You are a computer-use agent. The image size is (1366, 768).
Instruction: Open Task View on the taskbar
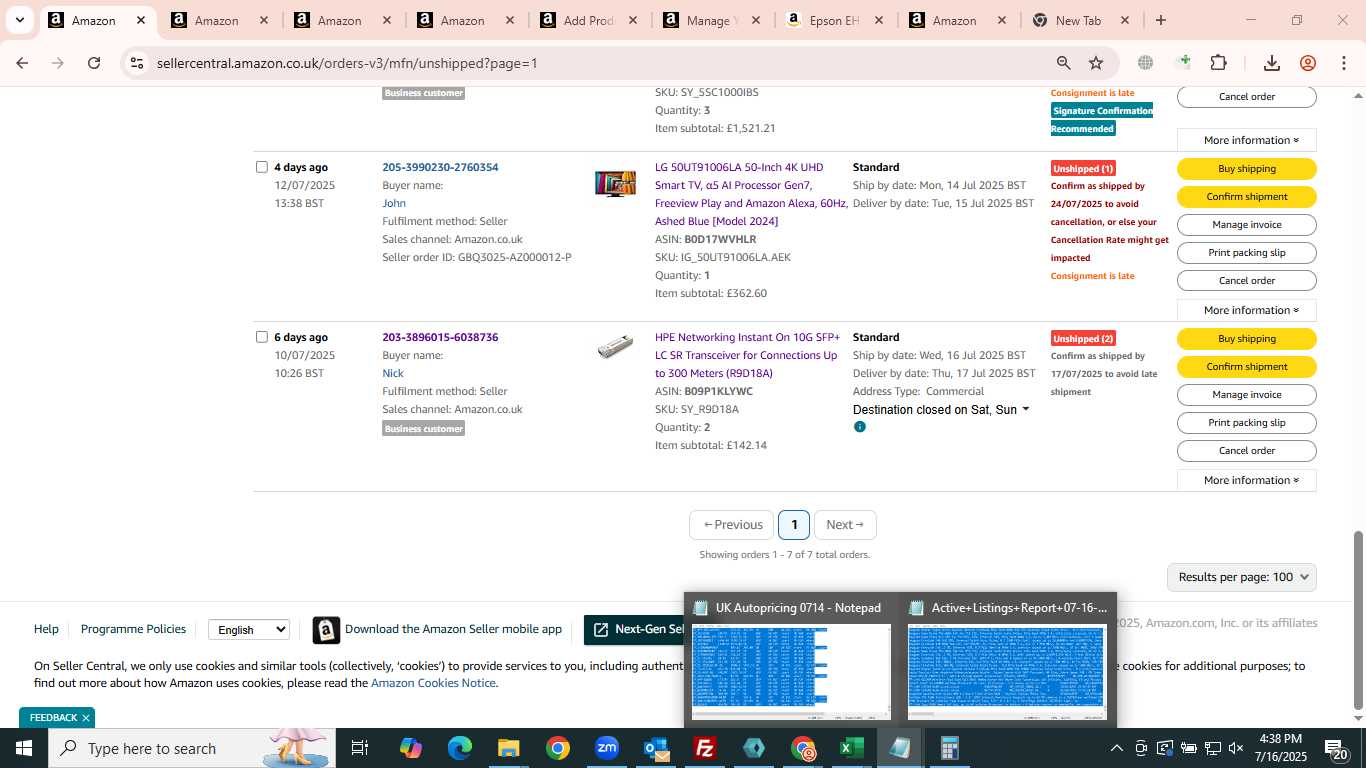pyautogui.click(x=360, y=748)
